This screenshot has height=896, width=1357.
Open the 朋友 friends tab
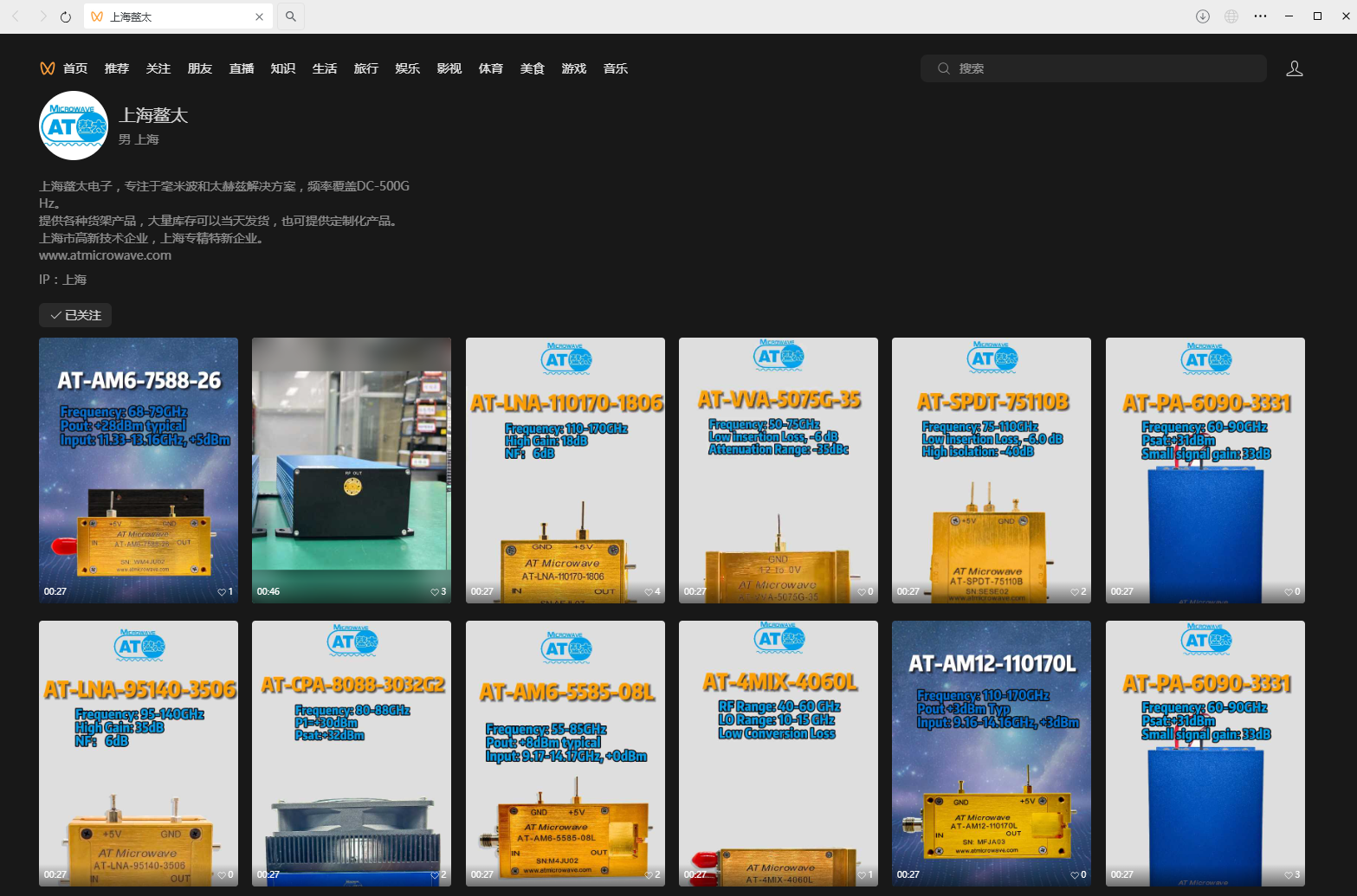point(200,68)
